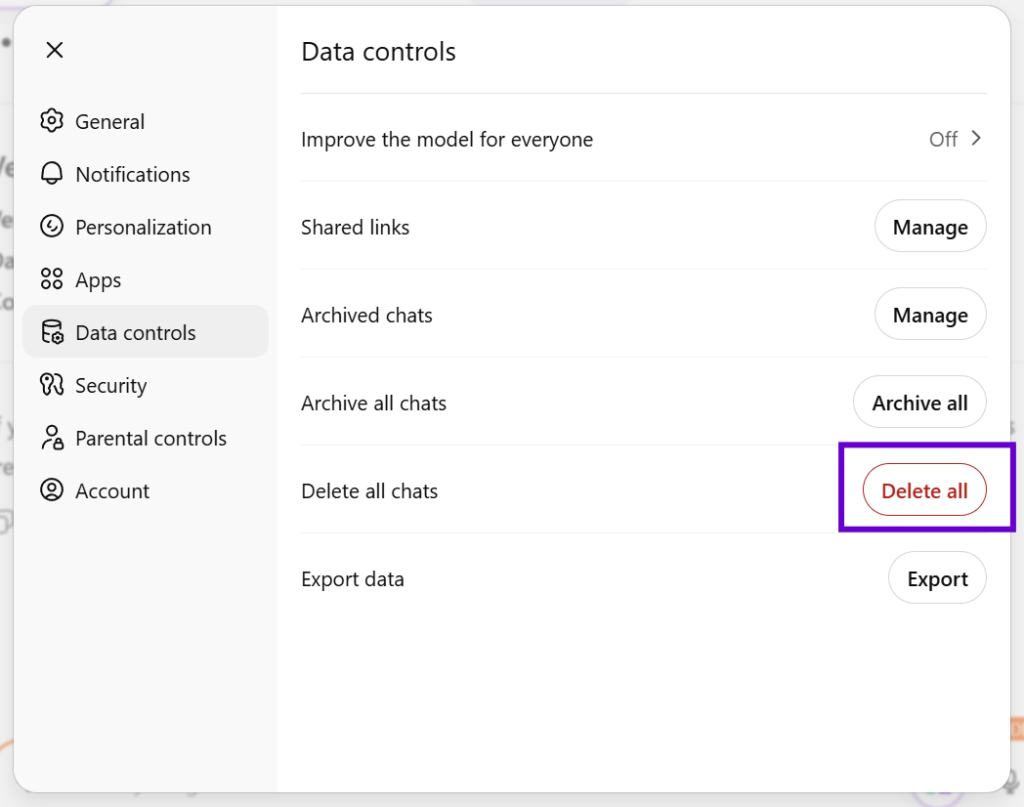Select the Parental controls person icon
Viewport: 1024px width, 807px height.
(52, 438)
